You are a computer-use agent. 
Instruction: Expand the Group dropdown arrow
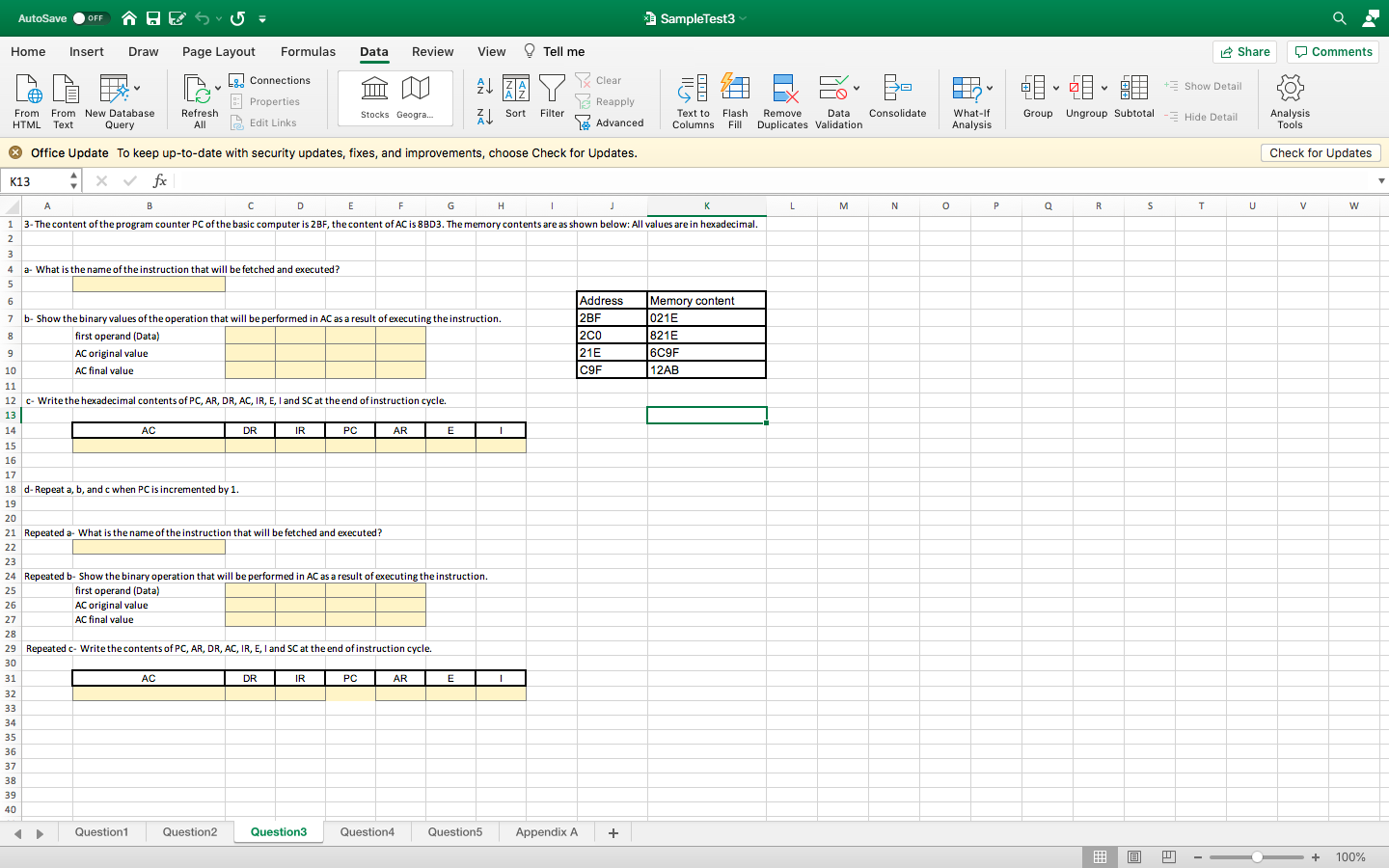click(x=1056, y=88)
